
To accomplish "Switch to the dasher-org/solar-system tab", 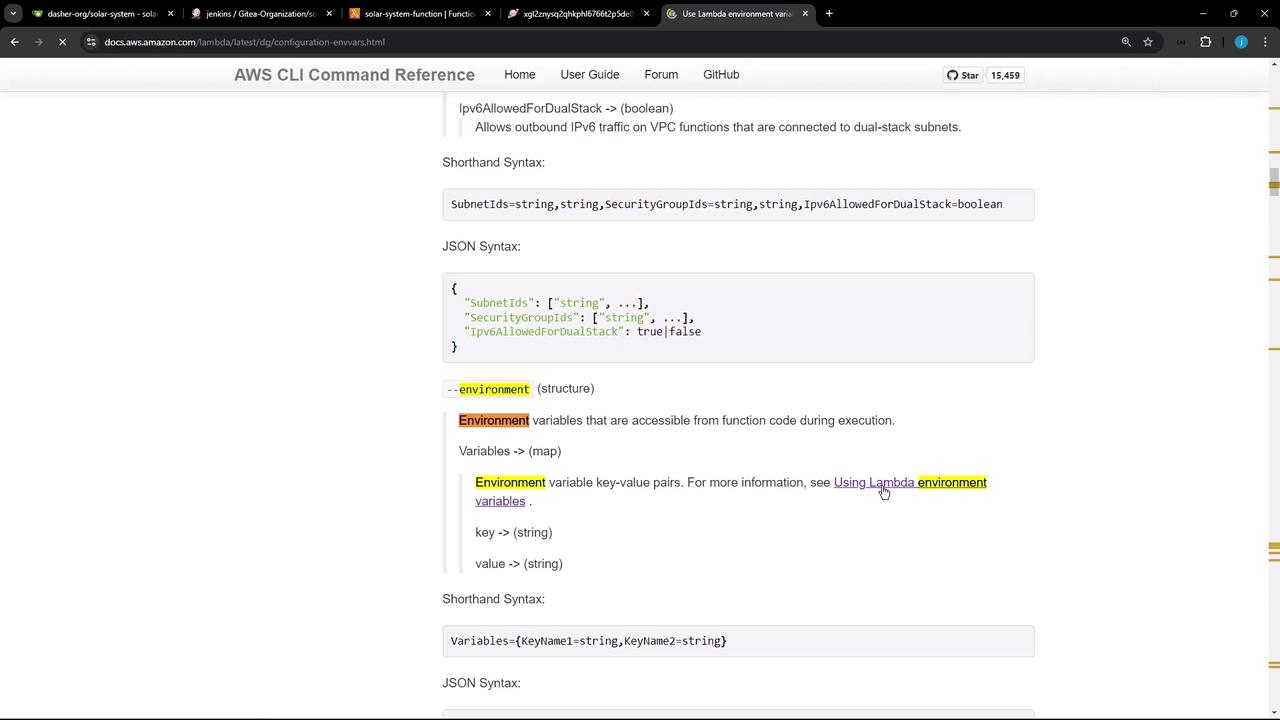I will coord(100,14).
